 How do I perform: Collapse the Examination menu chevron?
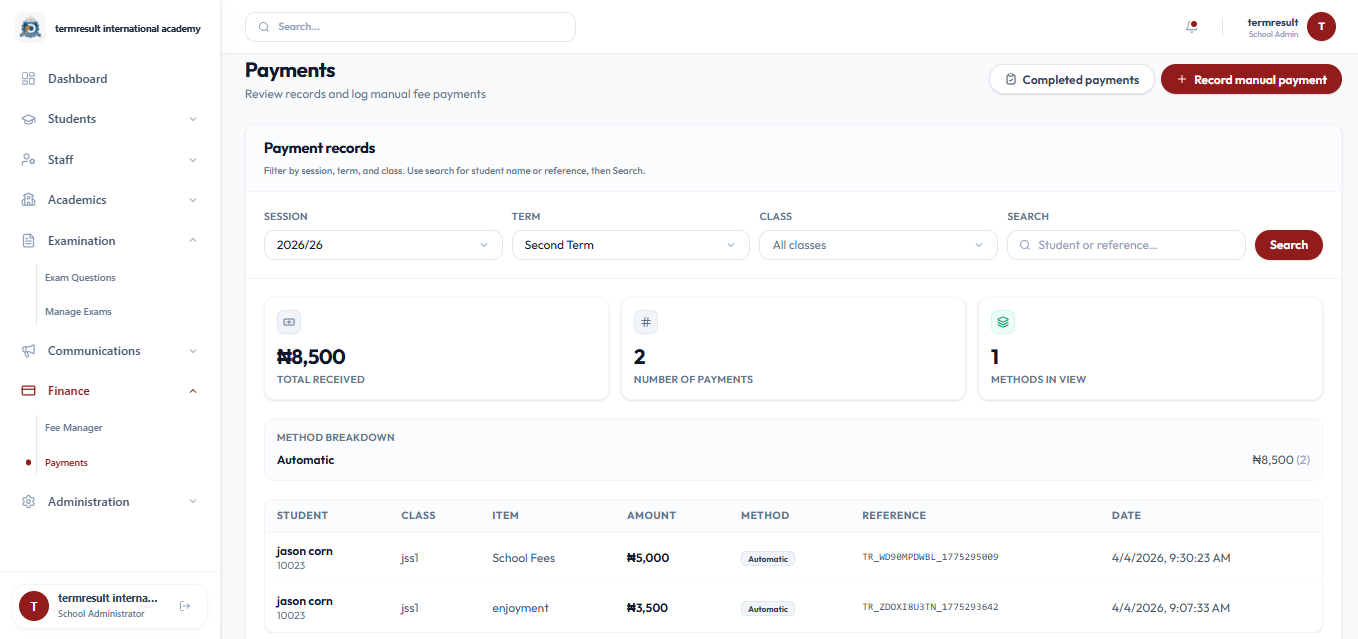[x=193, y=241]
